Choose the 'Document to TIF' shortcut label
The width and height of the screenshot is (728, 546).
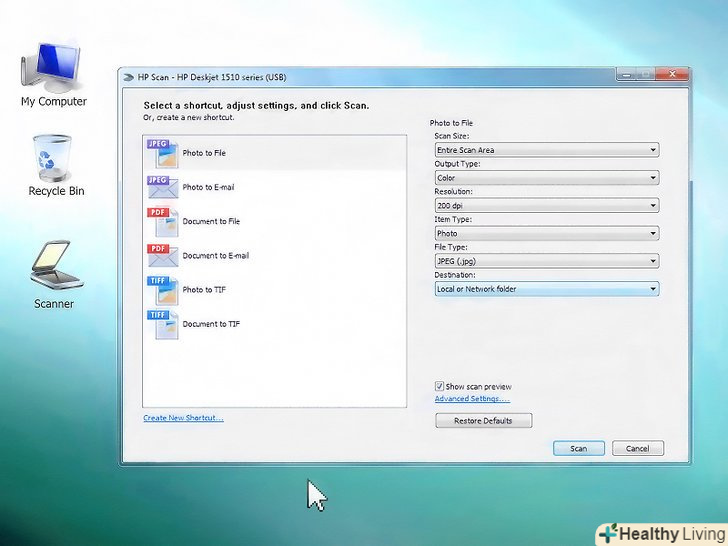tap(211, 324)
